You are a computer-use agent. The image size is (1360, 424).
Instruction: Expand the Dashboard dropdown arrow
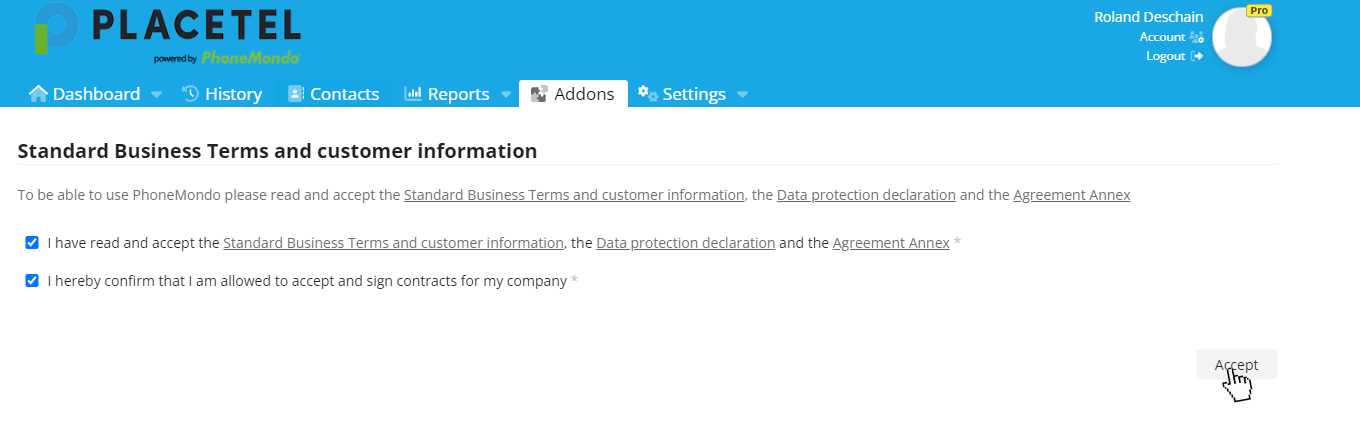pos(156,95)
